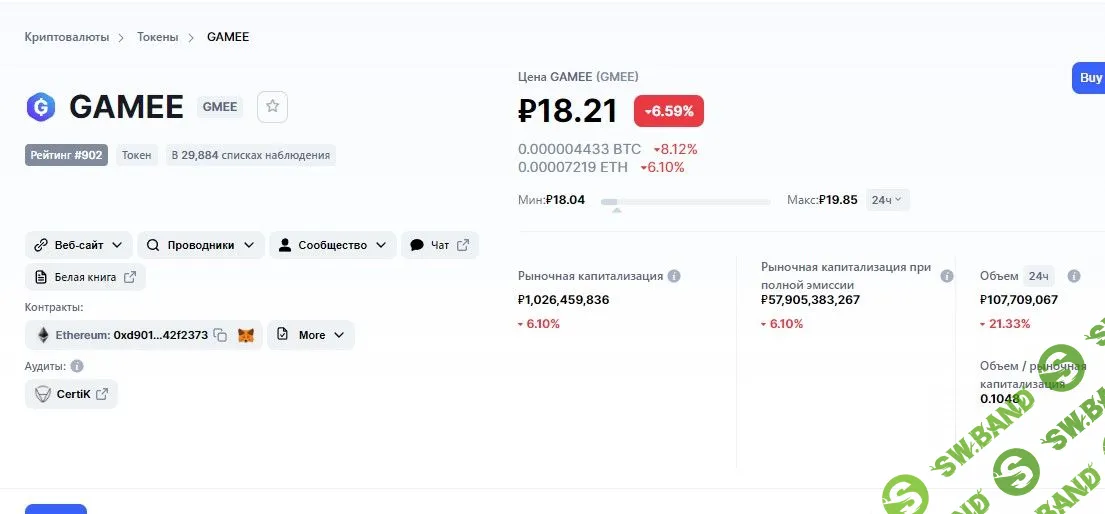The width and height of the screenshot is (1105, 514).
Task: Open the Проводники dropdown
Action: click(x=200, y=245)
